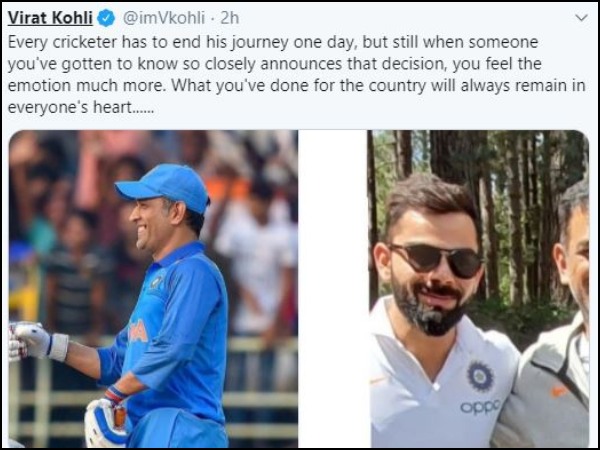This screenshot has height=450, width=600.
Task: Click the white batting glove in left photo
Action: point(38,342)
